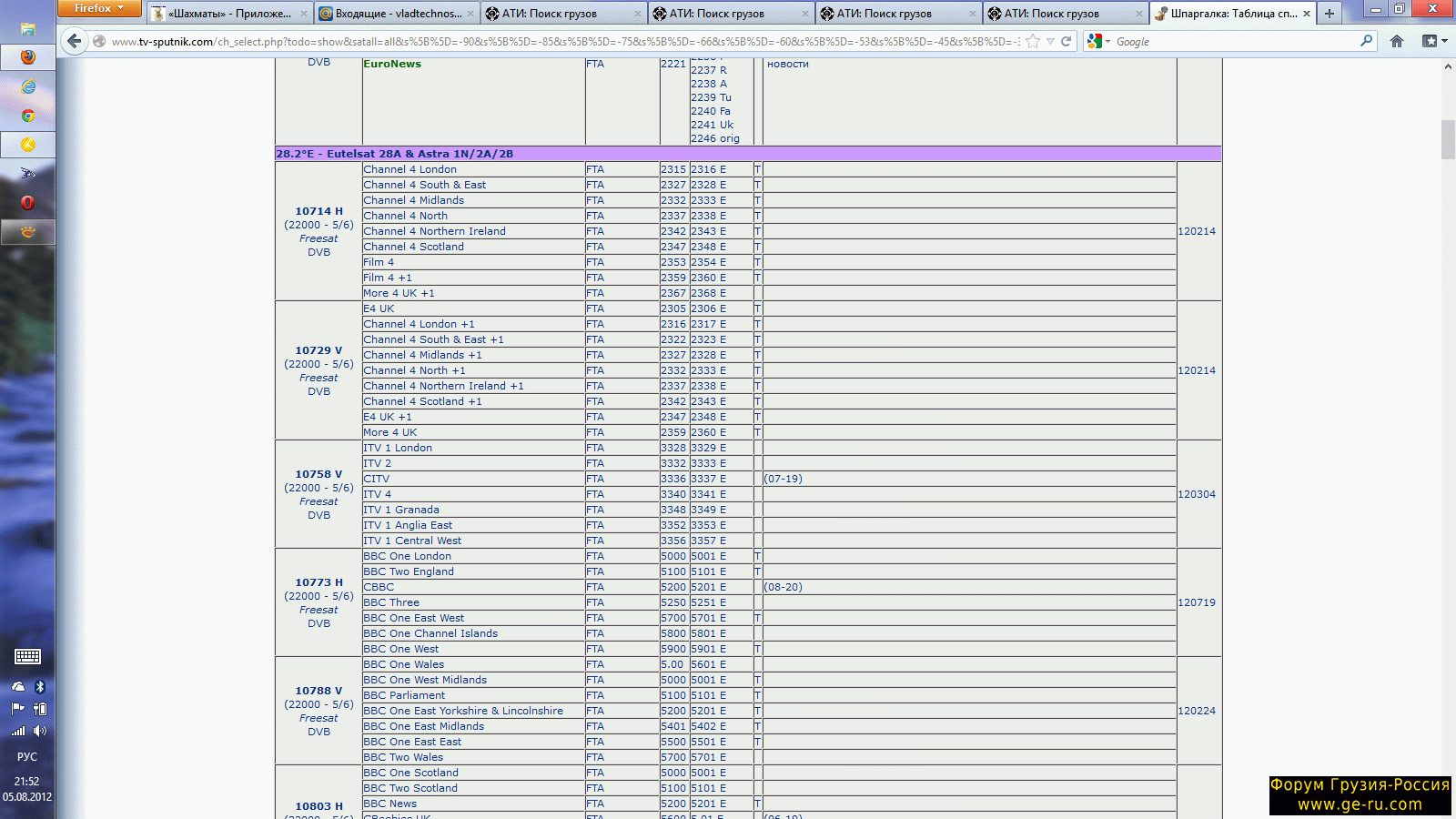Switch to «Шахматы» - Приложе... tab
Image resolution: width=1456 pixels, height=819 pixels.
coord(229,14)
